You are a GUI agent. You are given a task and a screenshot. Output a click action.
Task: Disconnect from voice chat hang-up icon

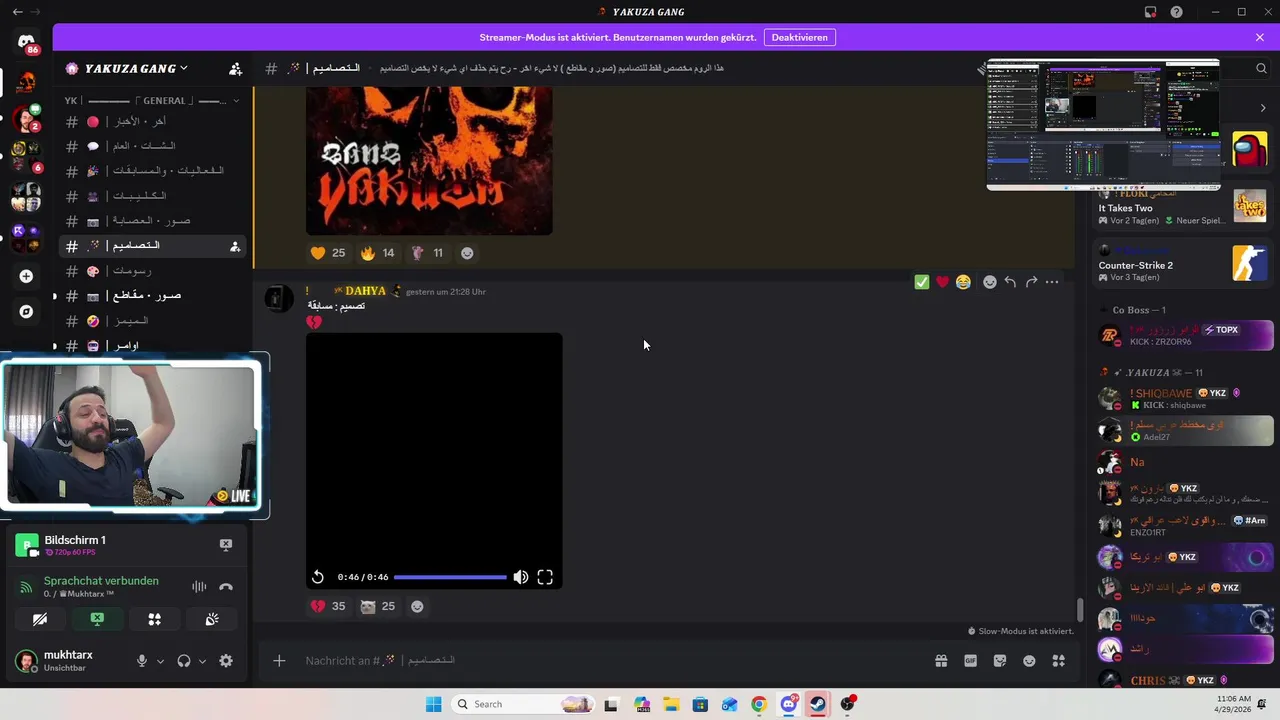226,587
